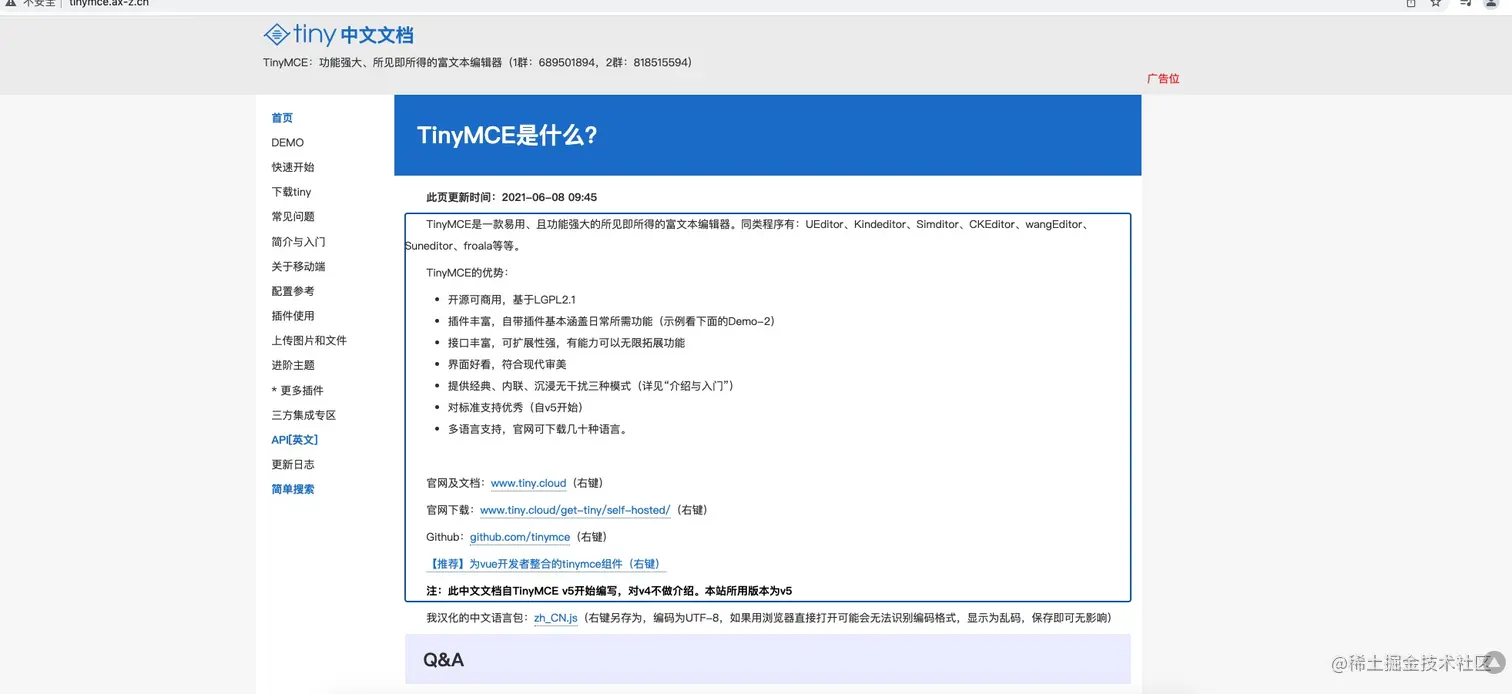The width and height of the screenshot is (1512, 694).
Task: Open the 首页 sidebar item
Action: 282,118
